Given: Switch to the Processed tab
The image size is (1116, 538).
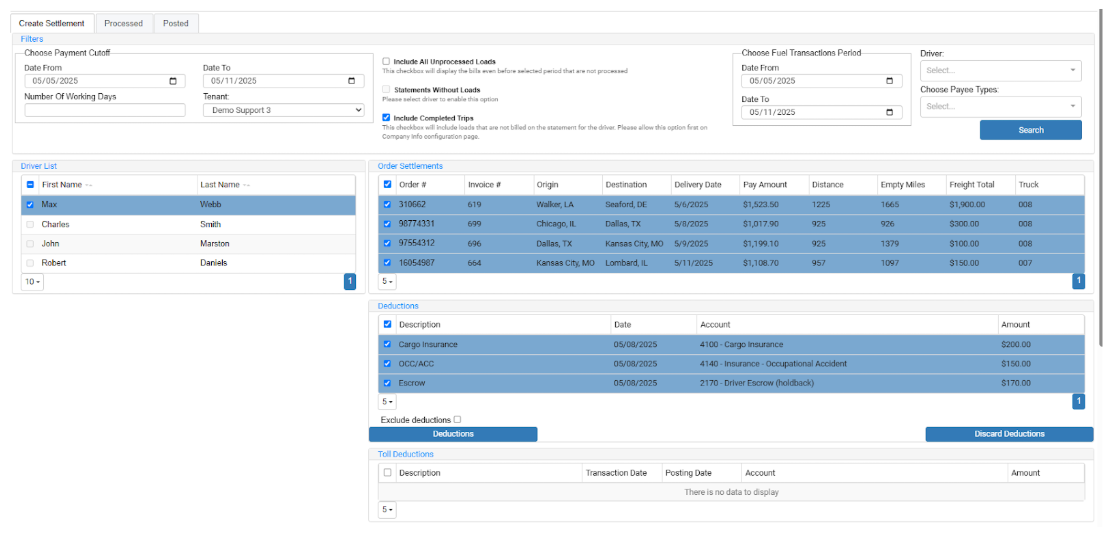Looking at the screenshot, I should coord(124,23).
